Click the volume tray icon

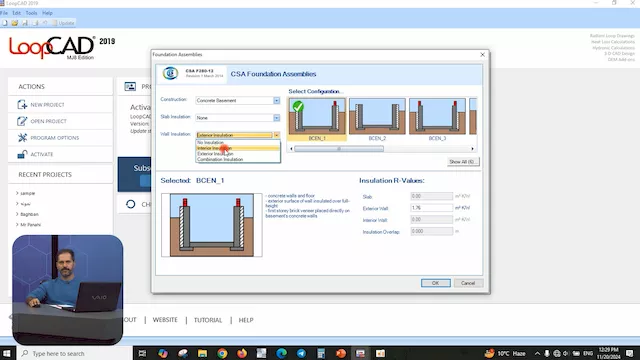[x=566, y=353]
